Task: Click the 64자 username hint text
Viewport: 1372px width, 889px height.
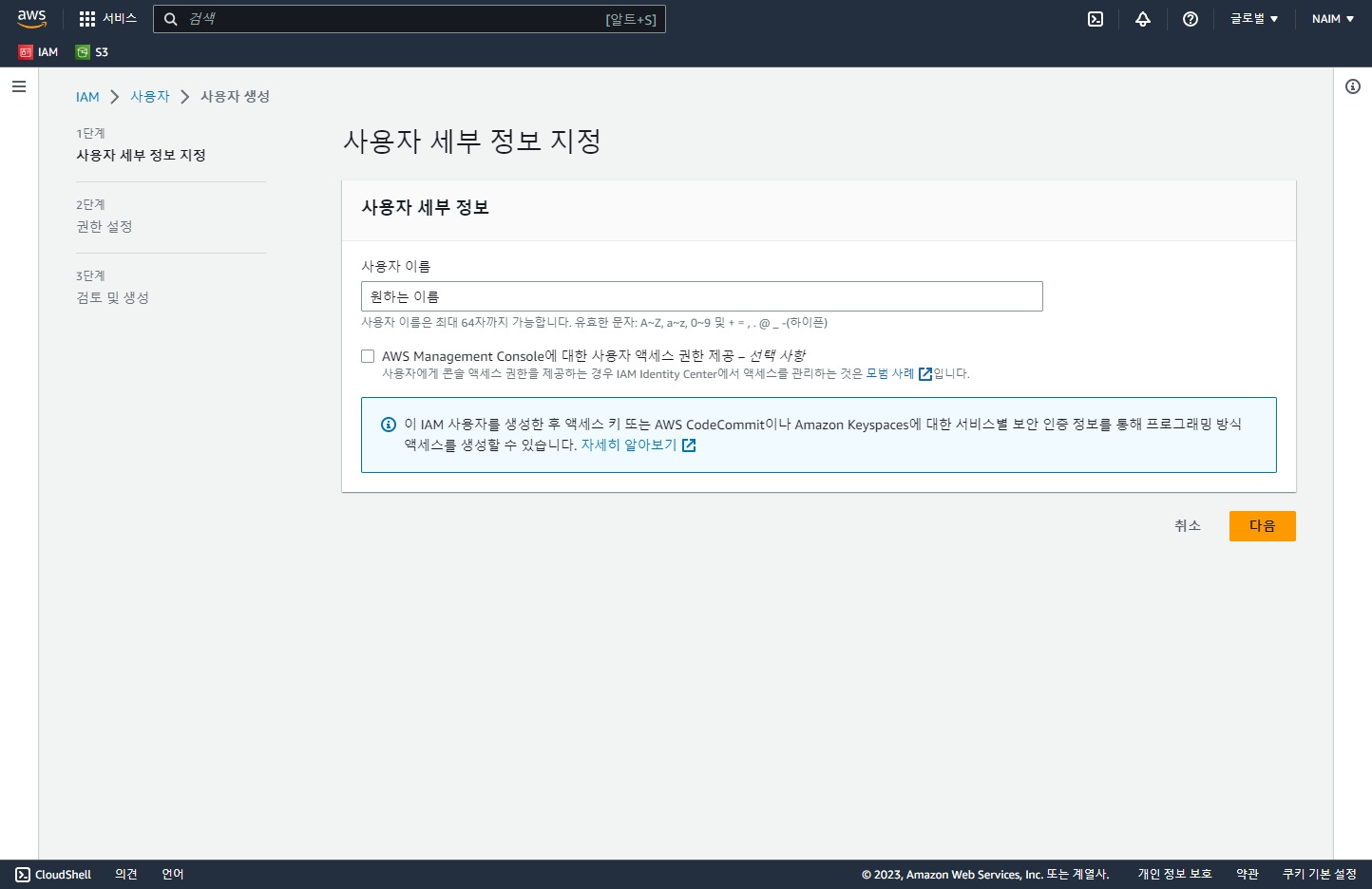Action: pos(594,323)
